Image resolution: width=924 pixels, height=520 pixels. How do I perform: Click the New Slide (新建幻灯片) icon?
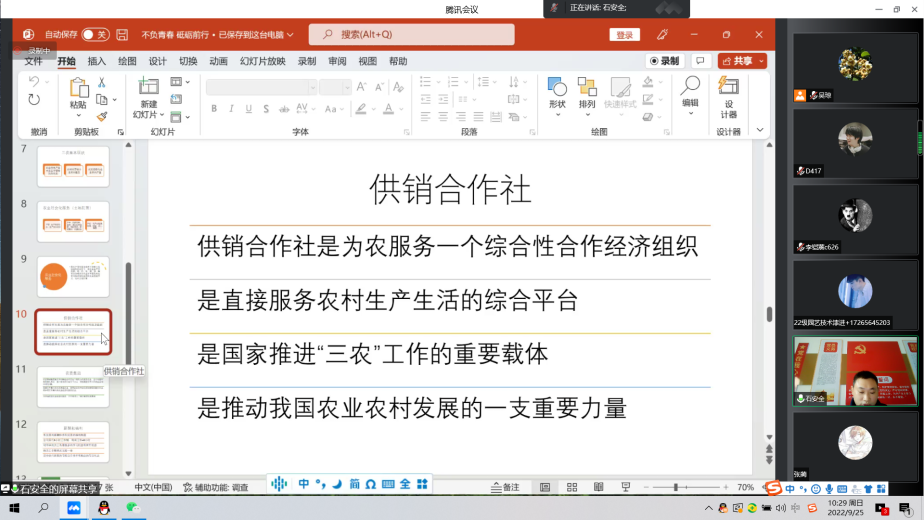coord(148,88)
